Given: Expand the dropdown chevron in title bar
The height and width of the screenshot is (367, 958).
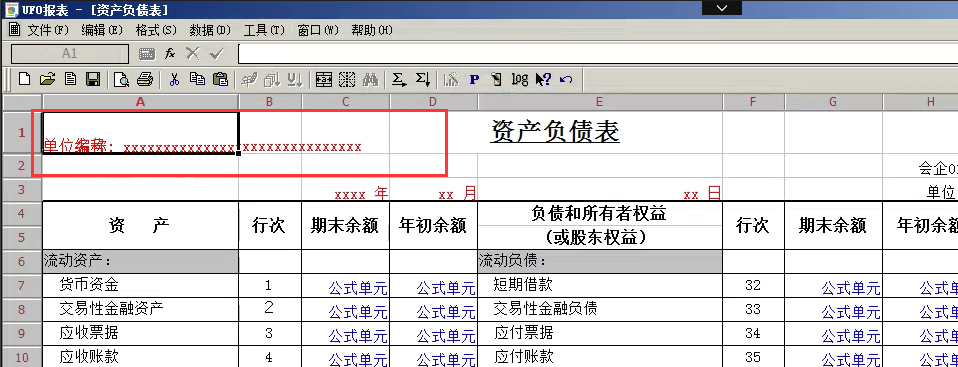Looking at the screenshot, I should [722, 8].
